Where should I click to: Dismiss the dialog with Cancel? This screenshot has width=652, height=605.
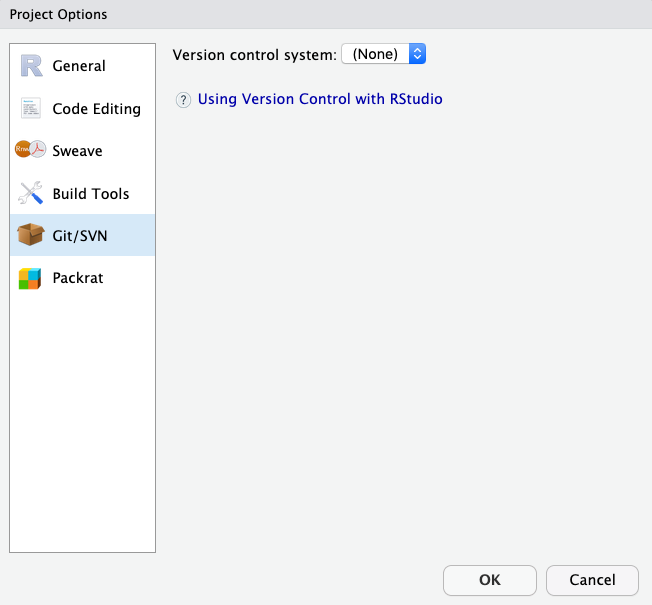tap(592, 580)
